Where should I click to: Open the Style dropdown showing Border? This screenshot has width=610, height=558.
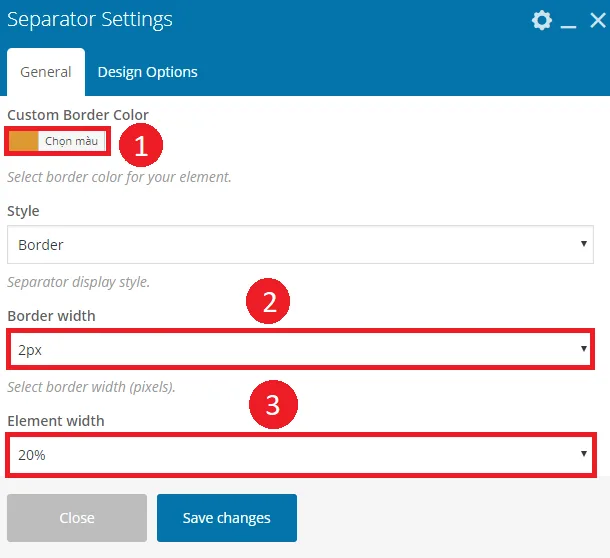point(300,244)
